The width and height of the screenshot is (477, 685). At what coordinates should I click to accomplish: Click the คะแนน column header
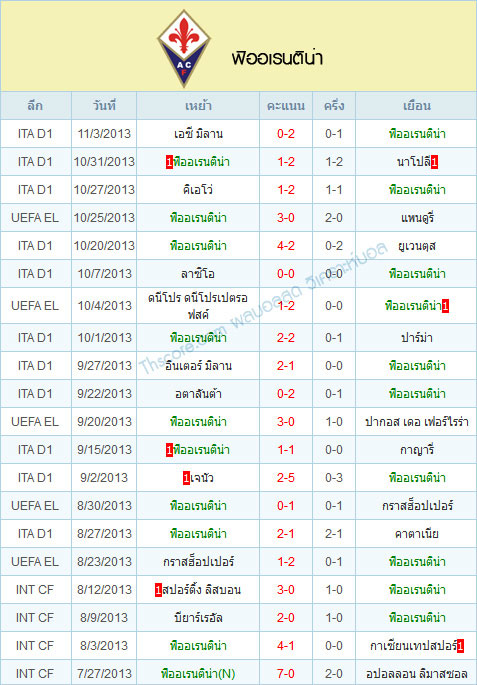tap(286, 105)
